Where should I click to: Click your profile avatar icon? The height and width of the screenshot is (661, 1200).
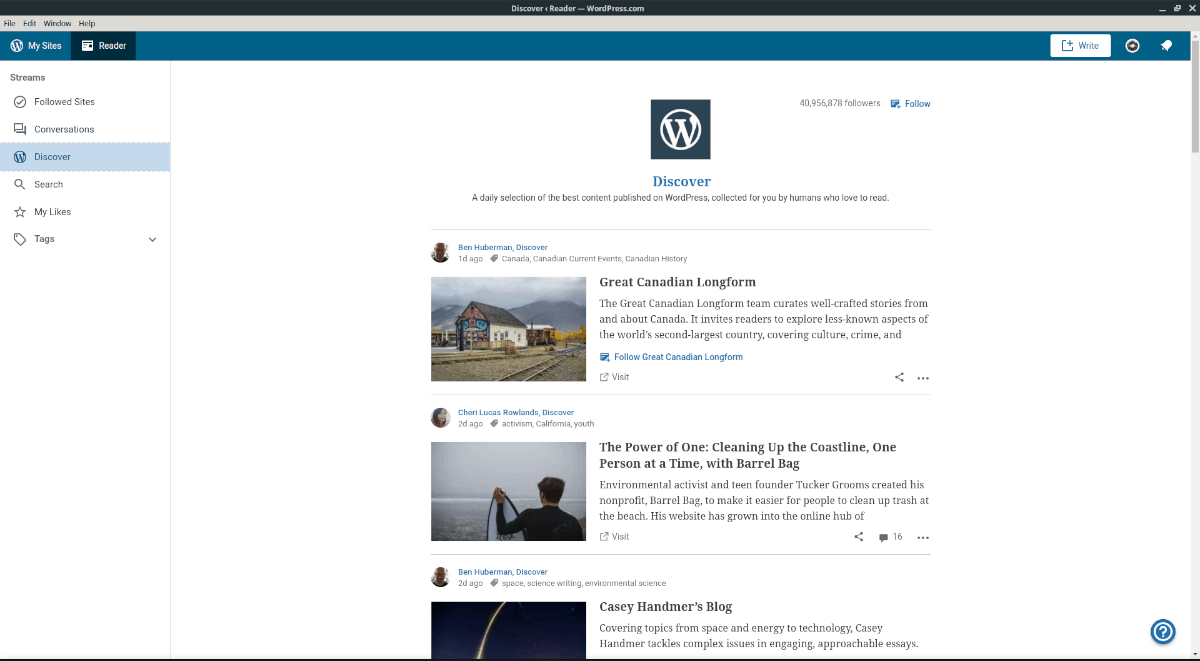pos(1131,45)
